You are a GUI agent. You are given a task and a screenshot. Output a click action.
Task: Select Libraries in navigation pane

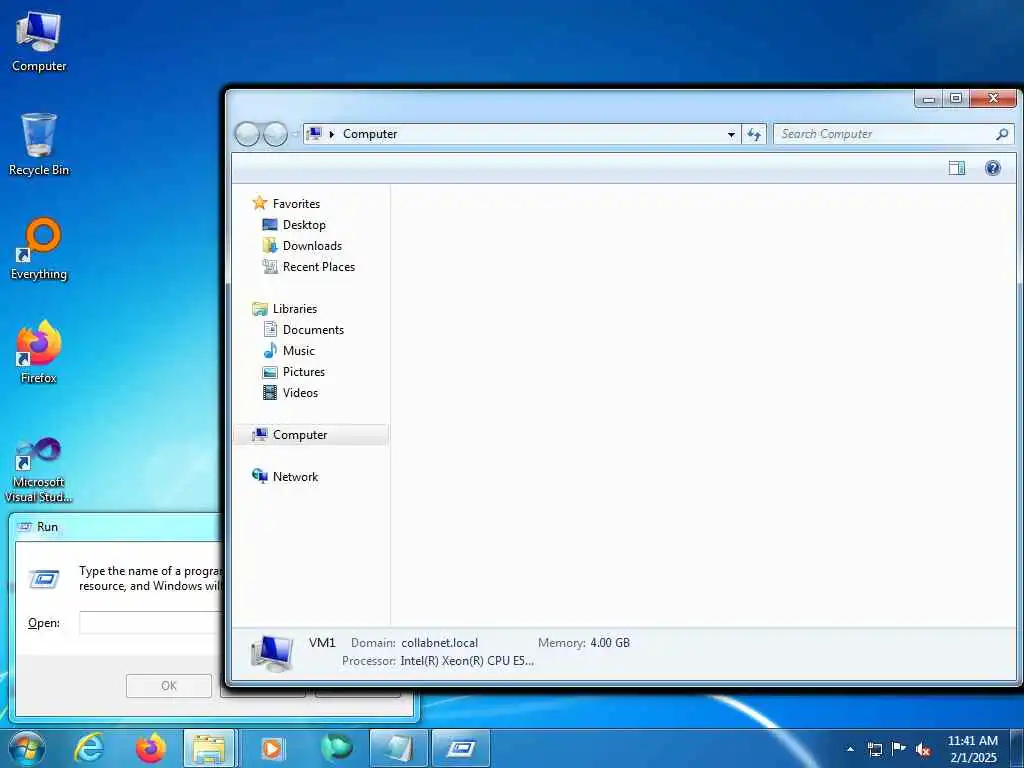295,309
